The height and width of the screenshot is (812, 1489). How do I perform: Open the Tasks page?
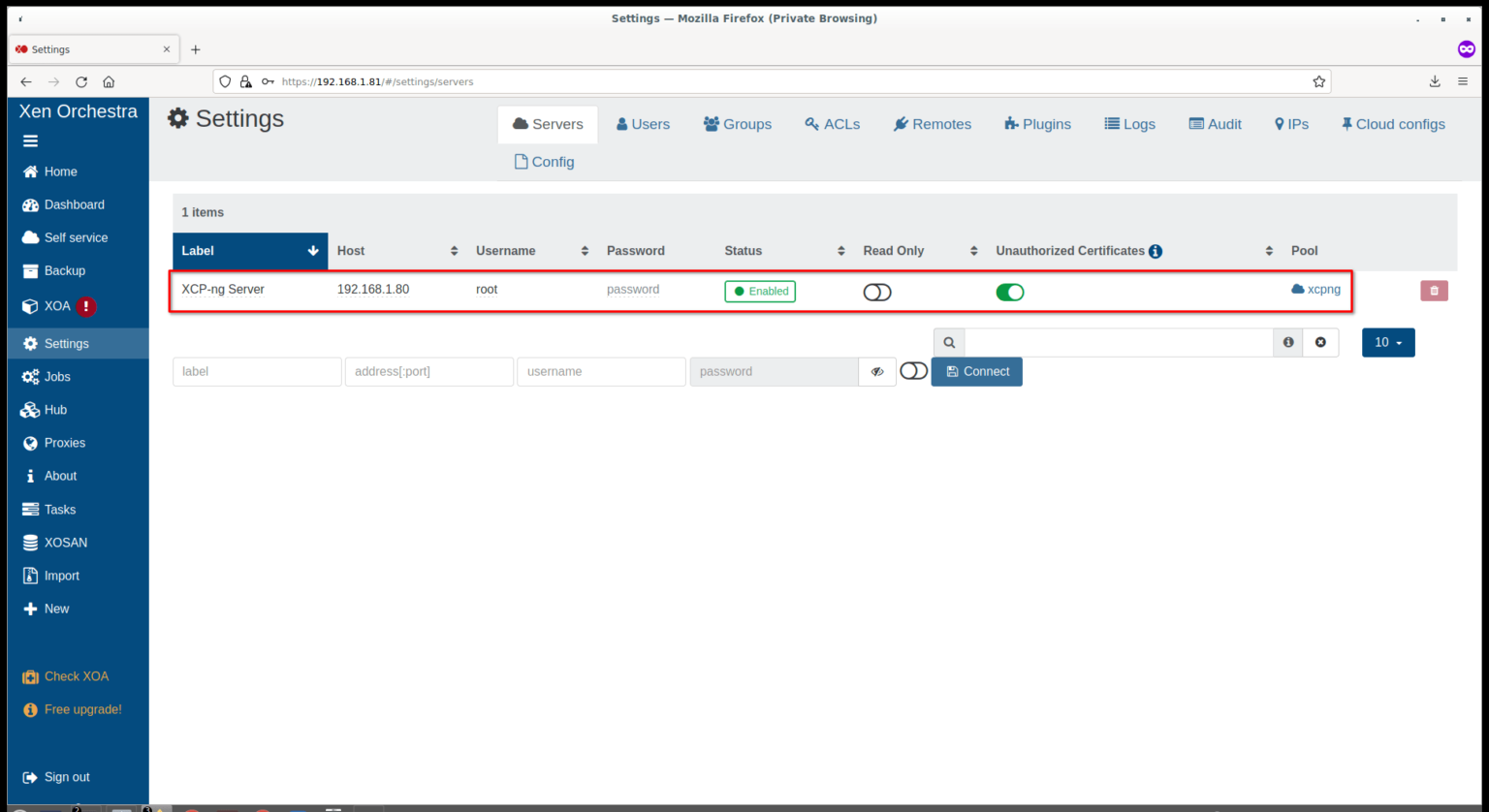(x=61, y=509)
